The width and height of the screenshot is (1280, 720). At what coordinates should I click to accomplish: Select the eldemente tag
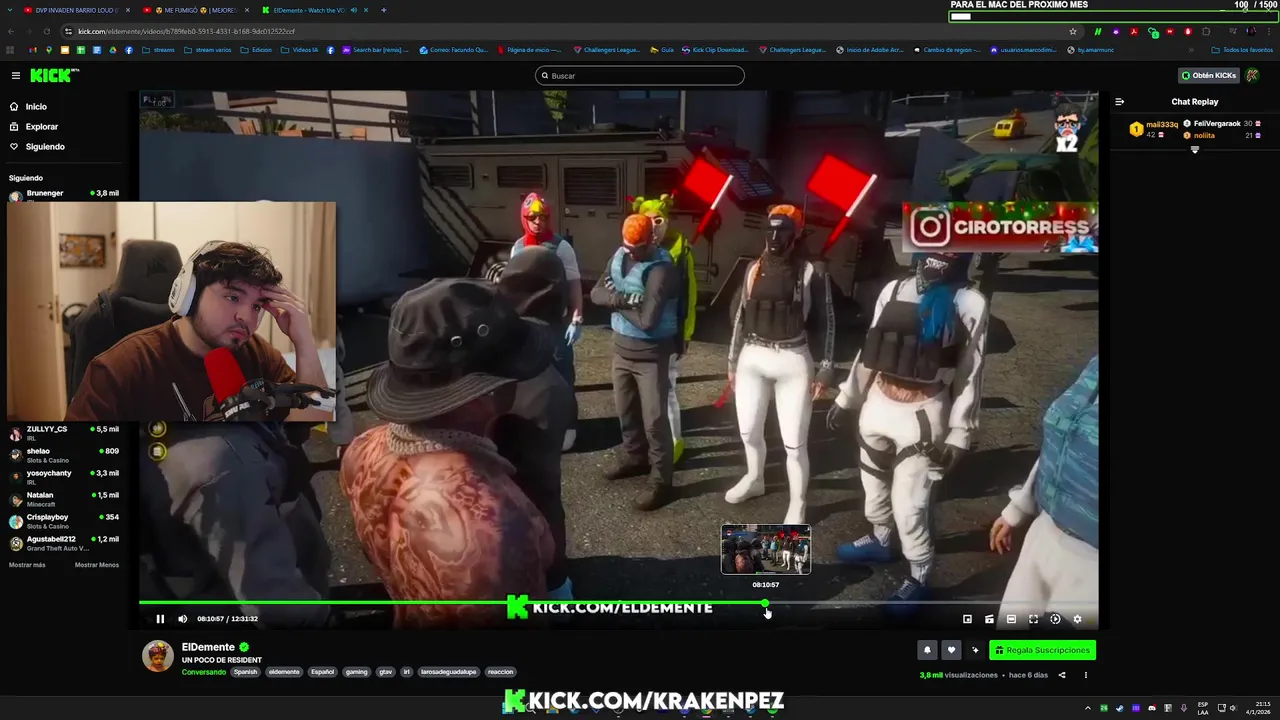click(284, 672)
